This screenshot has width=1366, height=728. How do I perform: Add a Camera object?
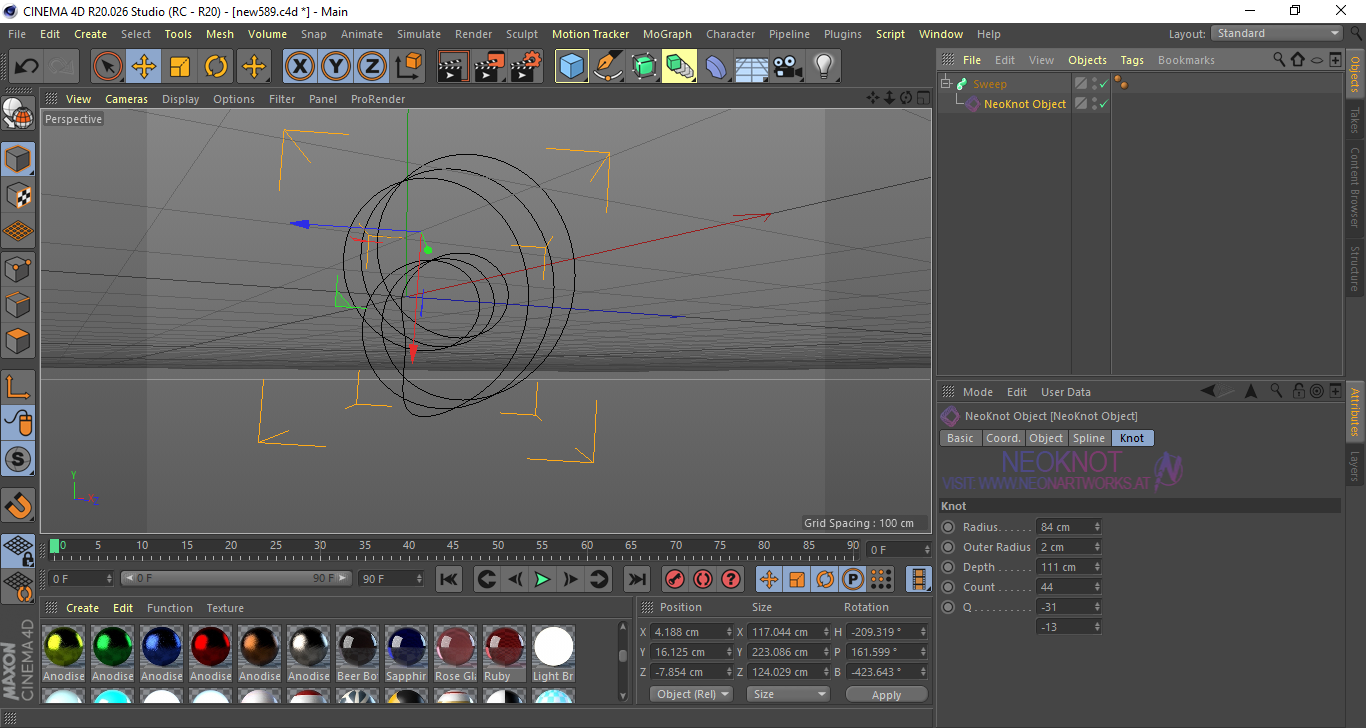[788, 67]
